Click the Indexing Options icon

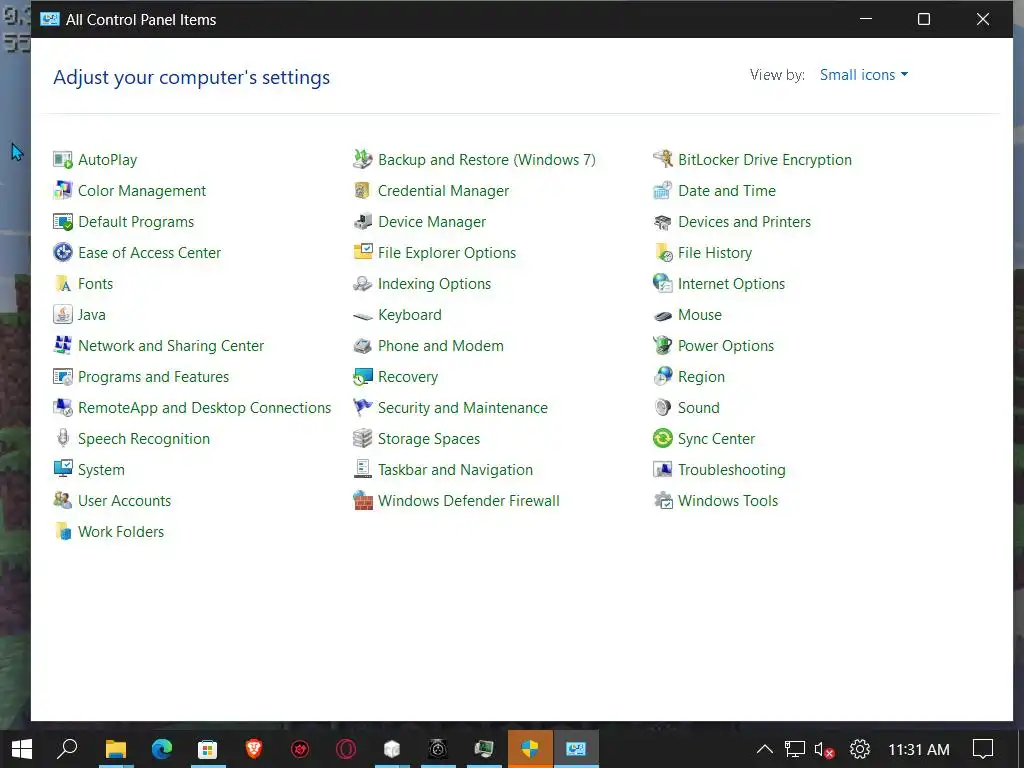362,284
